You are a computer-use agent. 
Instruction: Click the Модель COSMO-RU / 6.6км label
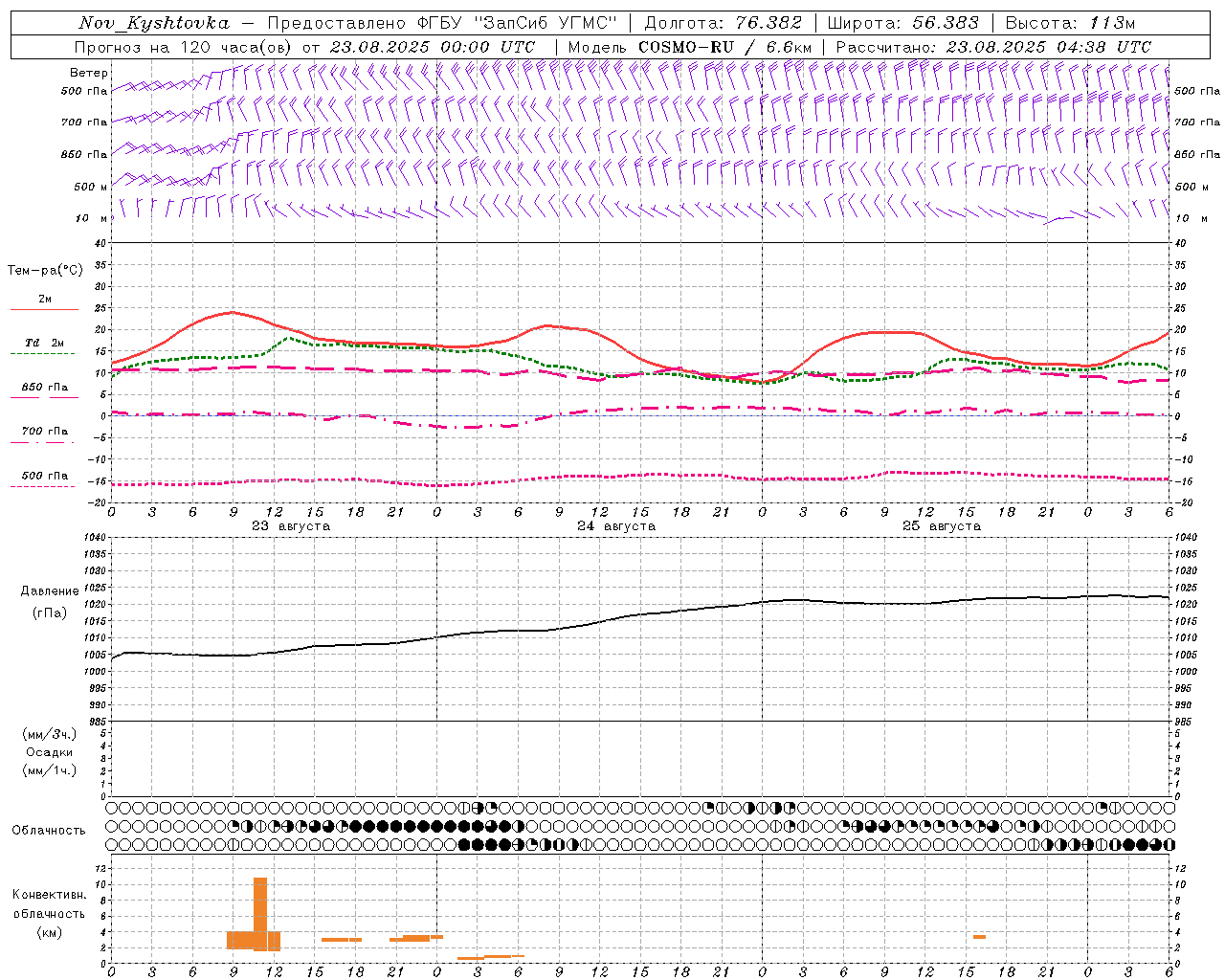(x=690, y=47)
